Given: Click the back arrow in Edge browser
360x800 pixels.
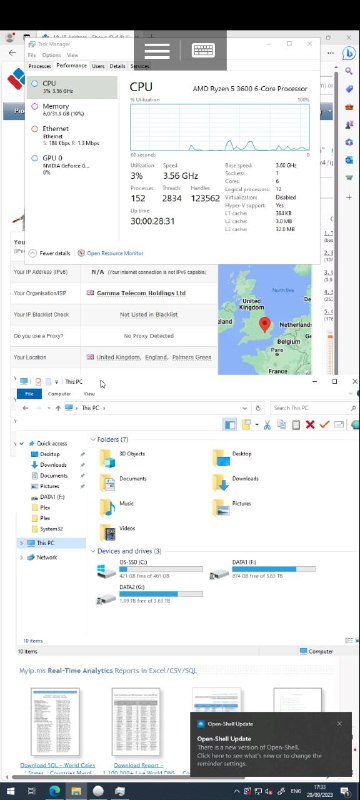Looking at the screenshot, I should click(12, 53).
